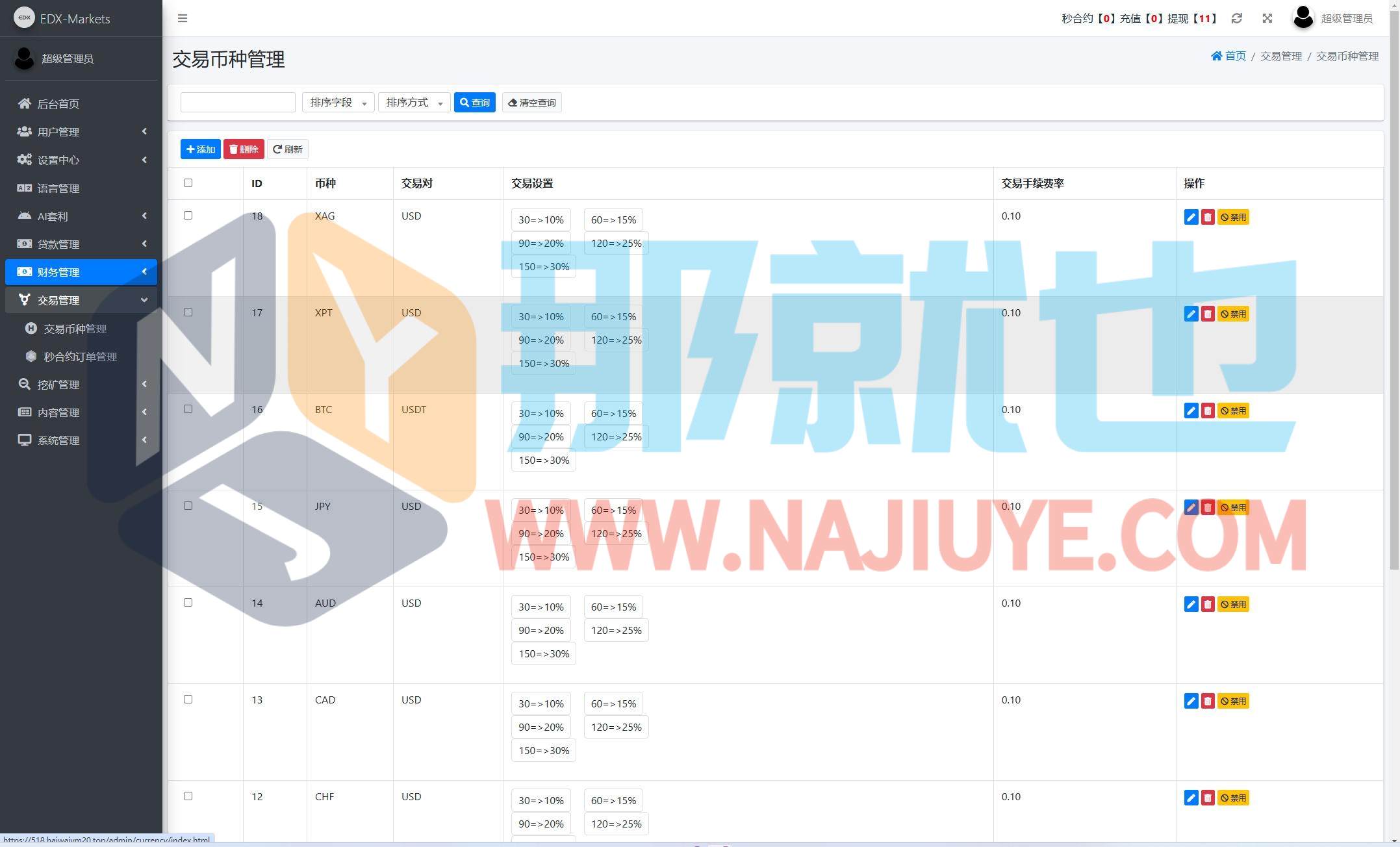Click the 清空查询 button
The image size is (1400, 847).
coord(531,103)
